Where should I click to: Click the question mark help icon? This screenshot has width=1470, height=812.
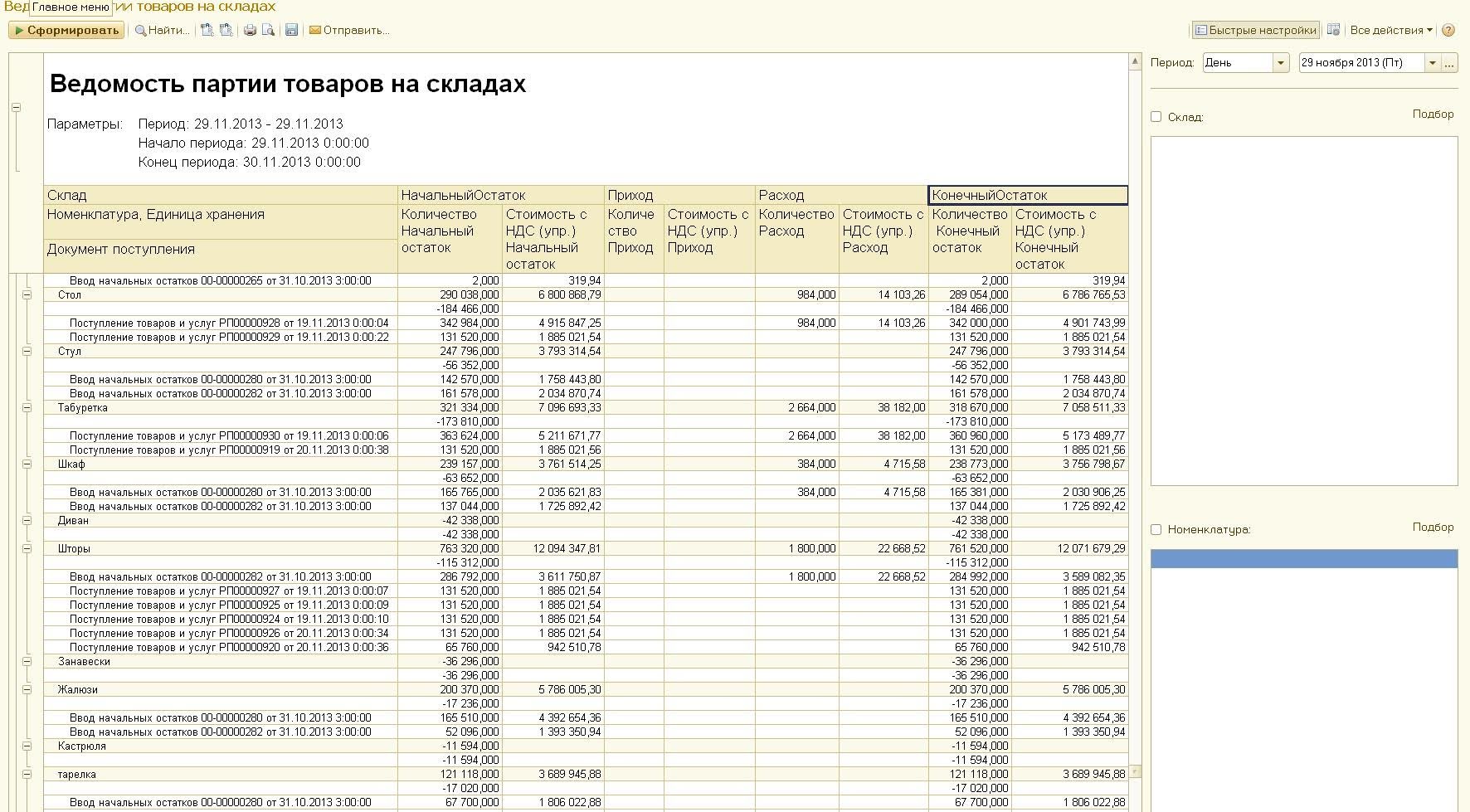click(x=1448, y=31)
